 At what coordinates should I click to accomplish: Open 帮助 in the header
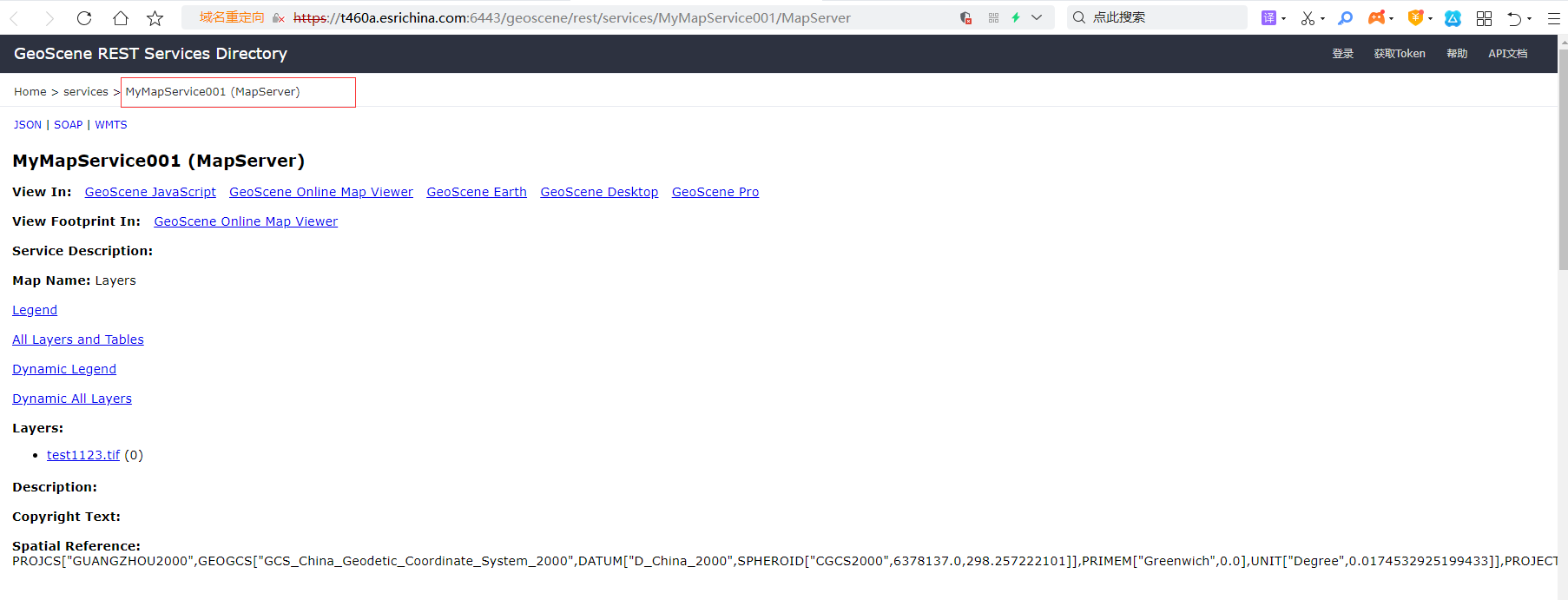1457,54
